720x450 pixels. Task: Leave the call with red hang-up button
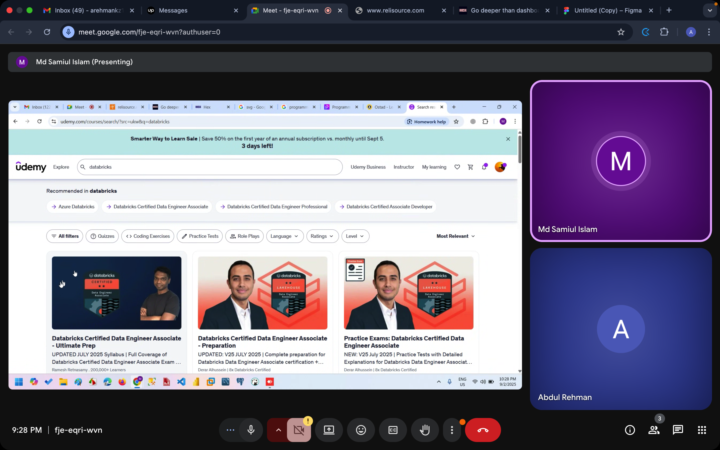pyautogui.click(x=483, y=430)
